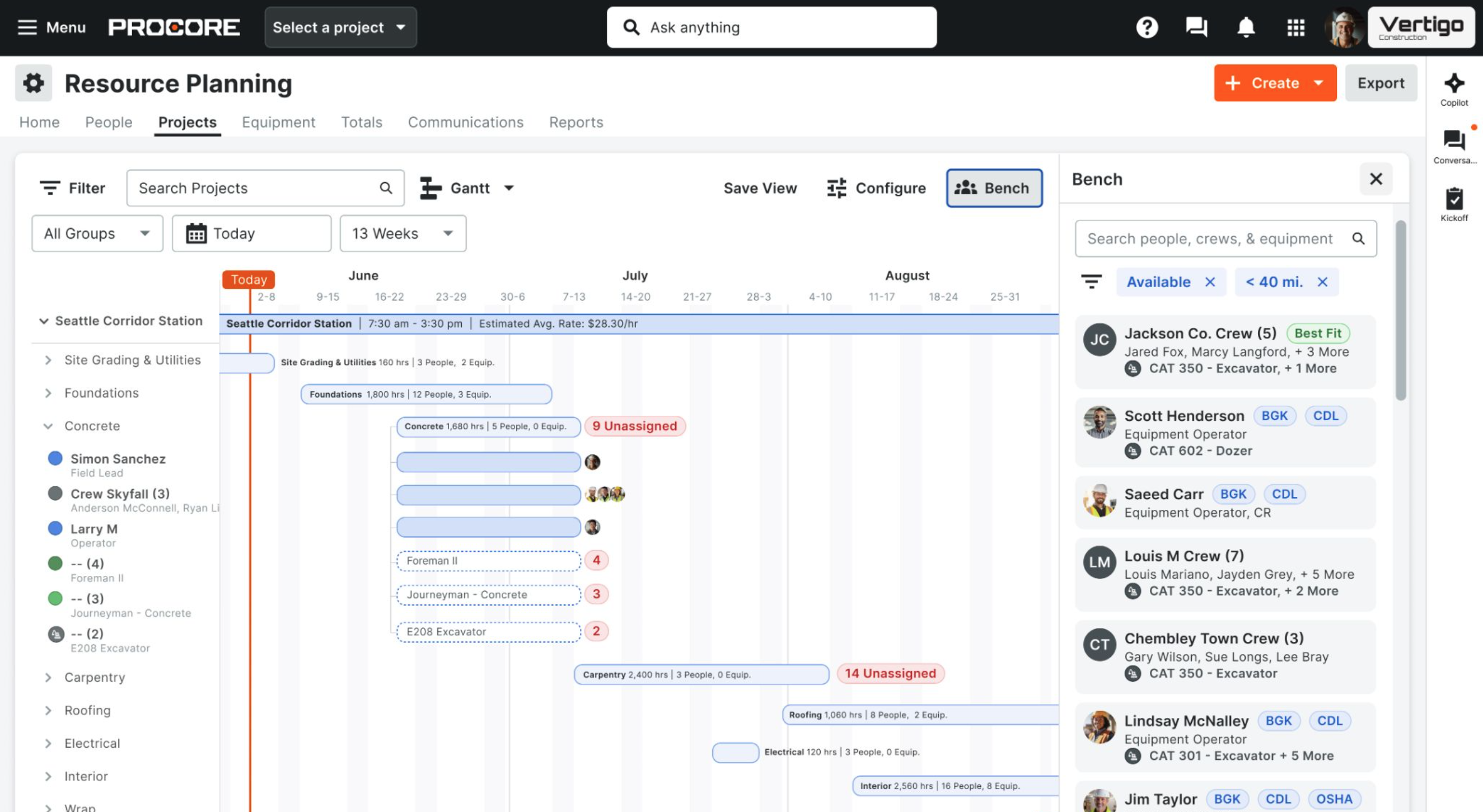Expand the Roofing section
This screenshot has width=1483, height=812.
click(49, 710)
